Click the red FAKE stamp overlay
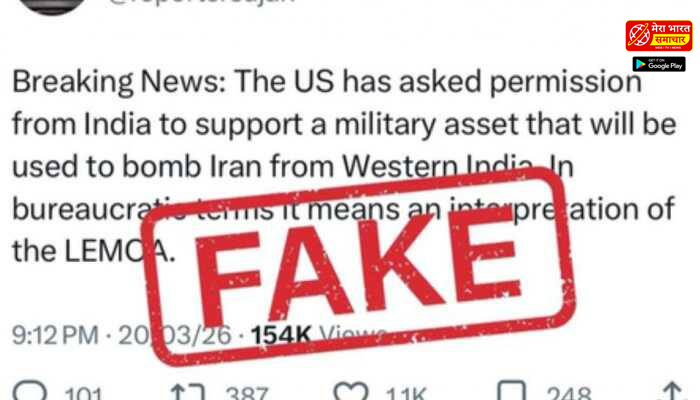700x400 pixels. pyautogui.click(x=358, y=267)
